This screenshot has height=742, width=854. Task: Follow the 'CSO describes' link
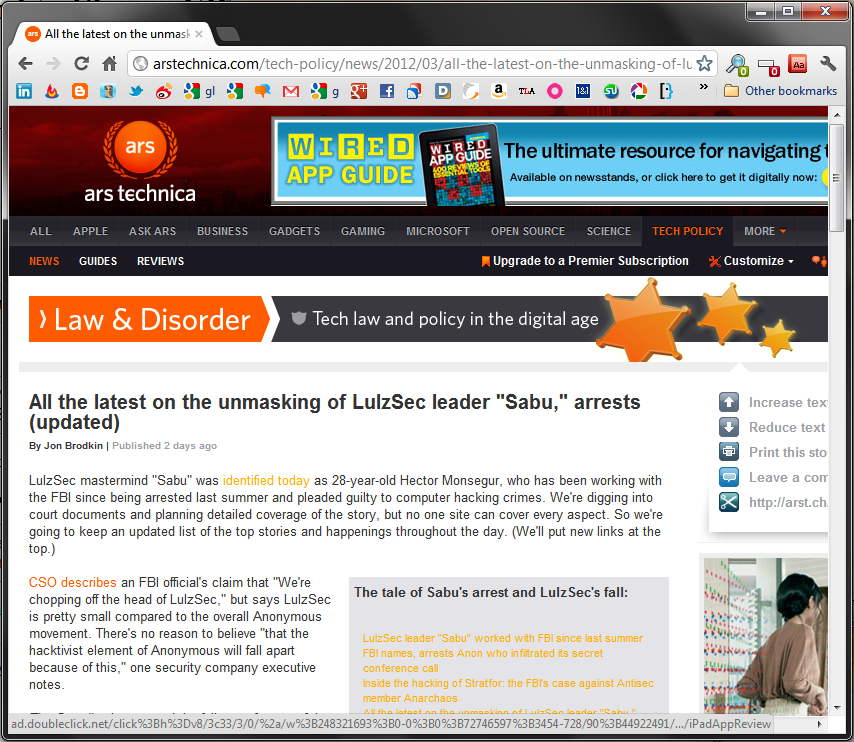[x=72, y=582]
